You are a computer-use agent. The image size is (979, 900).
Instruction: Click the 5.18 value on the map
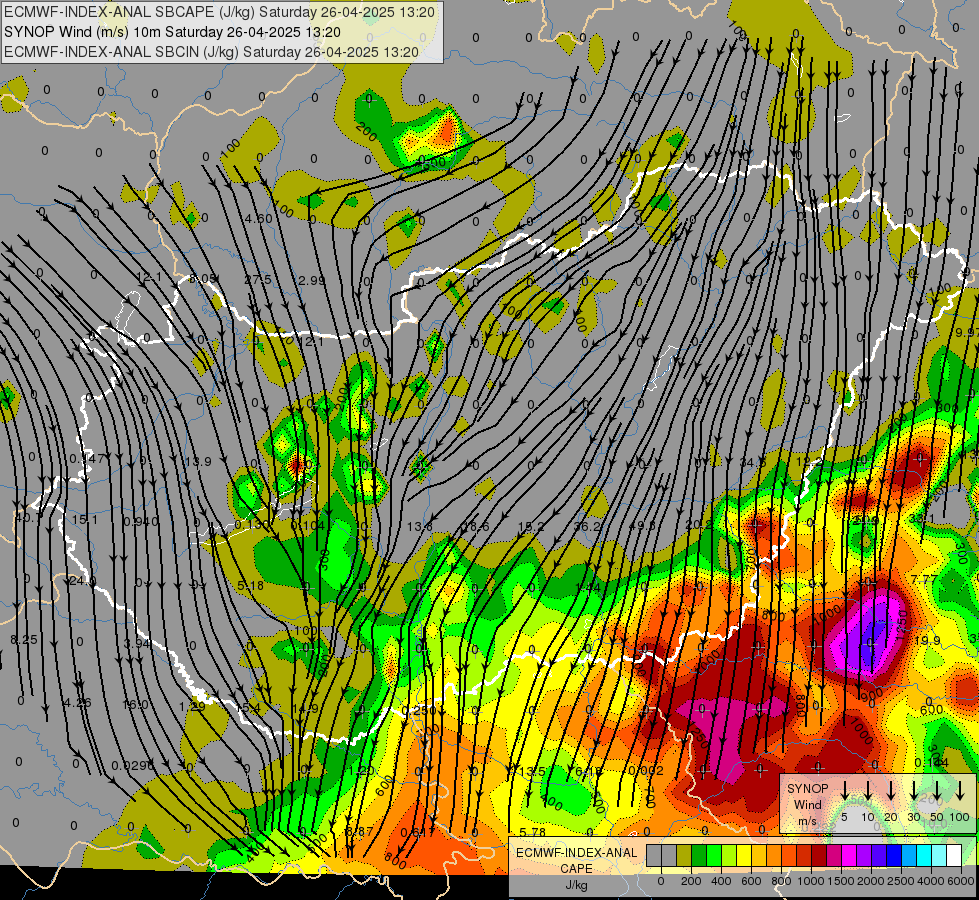(x=251, y=585)
